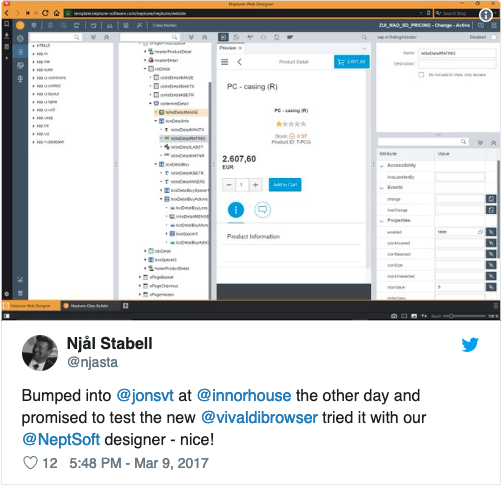Expand all in object tree panel
This screenshot has height=485, width=501.
point(191,37)
